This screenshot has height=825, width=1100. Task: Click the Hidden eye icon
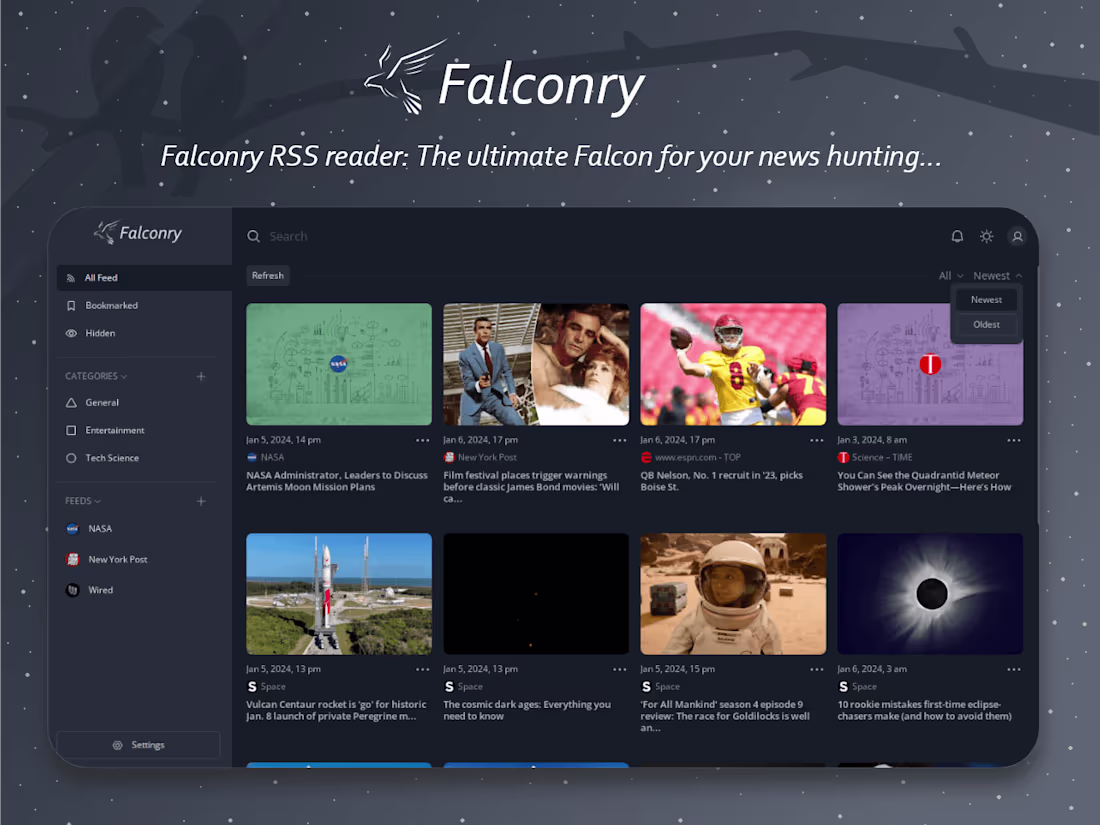(x=69, y=333)
